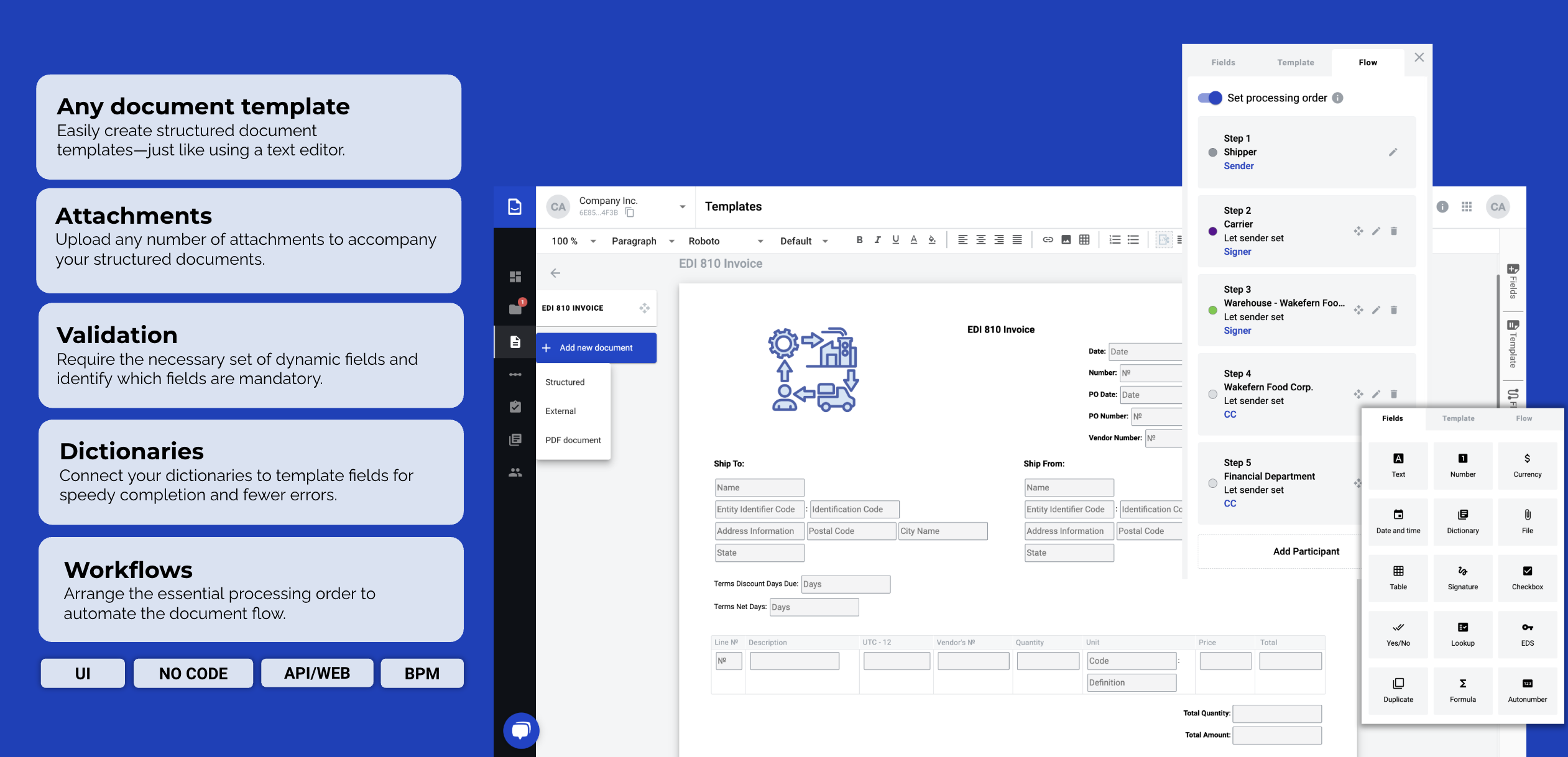1568x757 pixels.
Task: Choose PDF document from the menu
Action: click(573, 440)
